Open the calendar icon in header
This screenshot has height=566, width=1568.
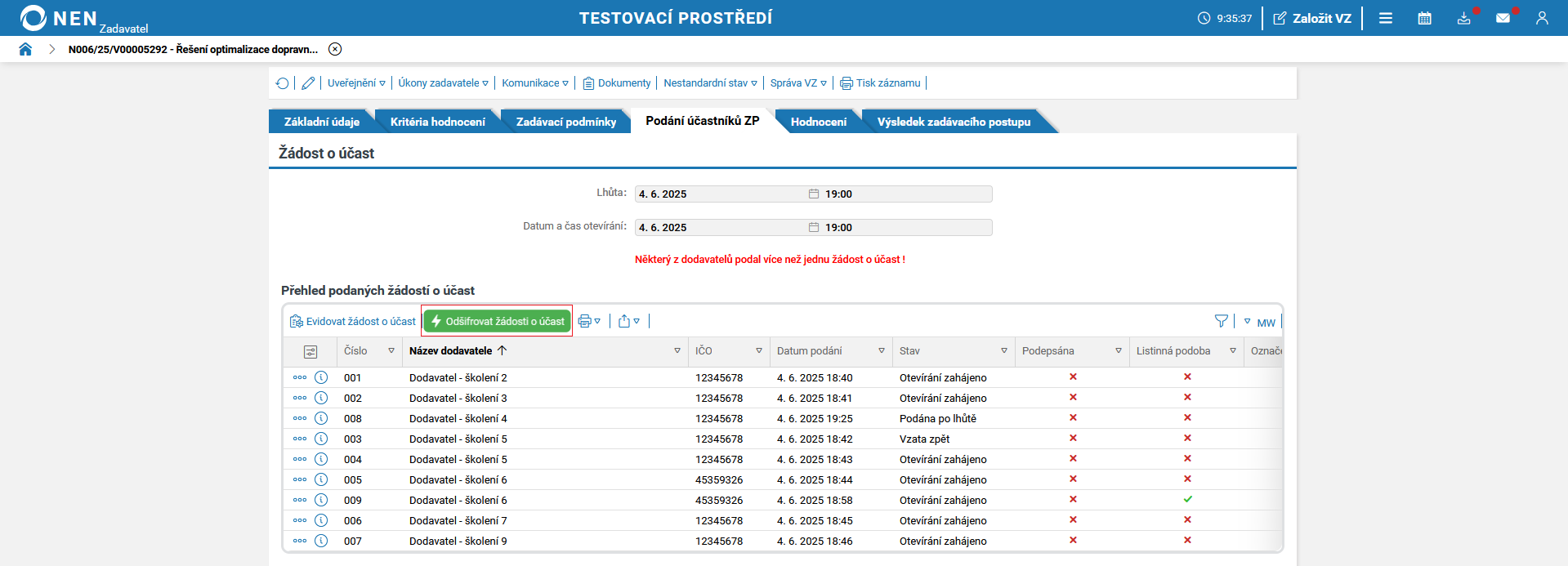coord(1425,18)
